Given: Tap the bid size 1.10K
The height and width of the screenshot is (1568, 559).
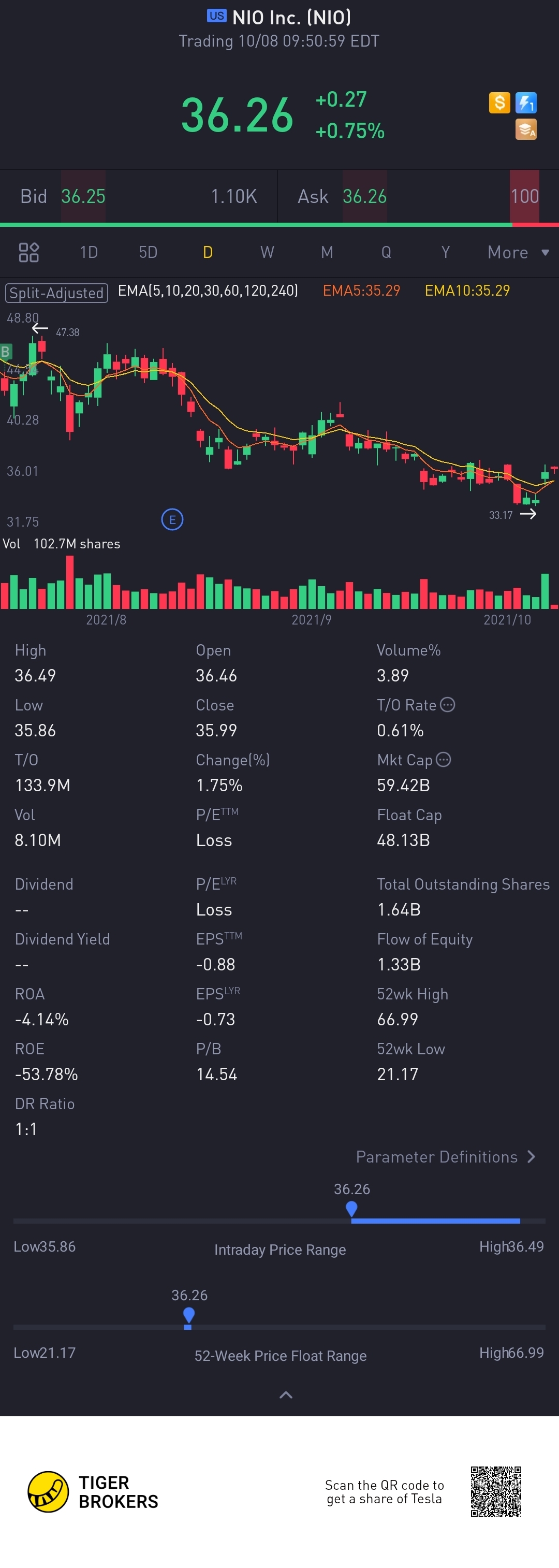Looking at the screenshot, I should [233, 197].
